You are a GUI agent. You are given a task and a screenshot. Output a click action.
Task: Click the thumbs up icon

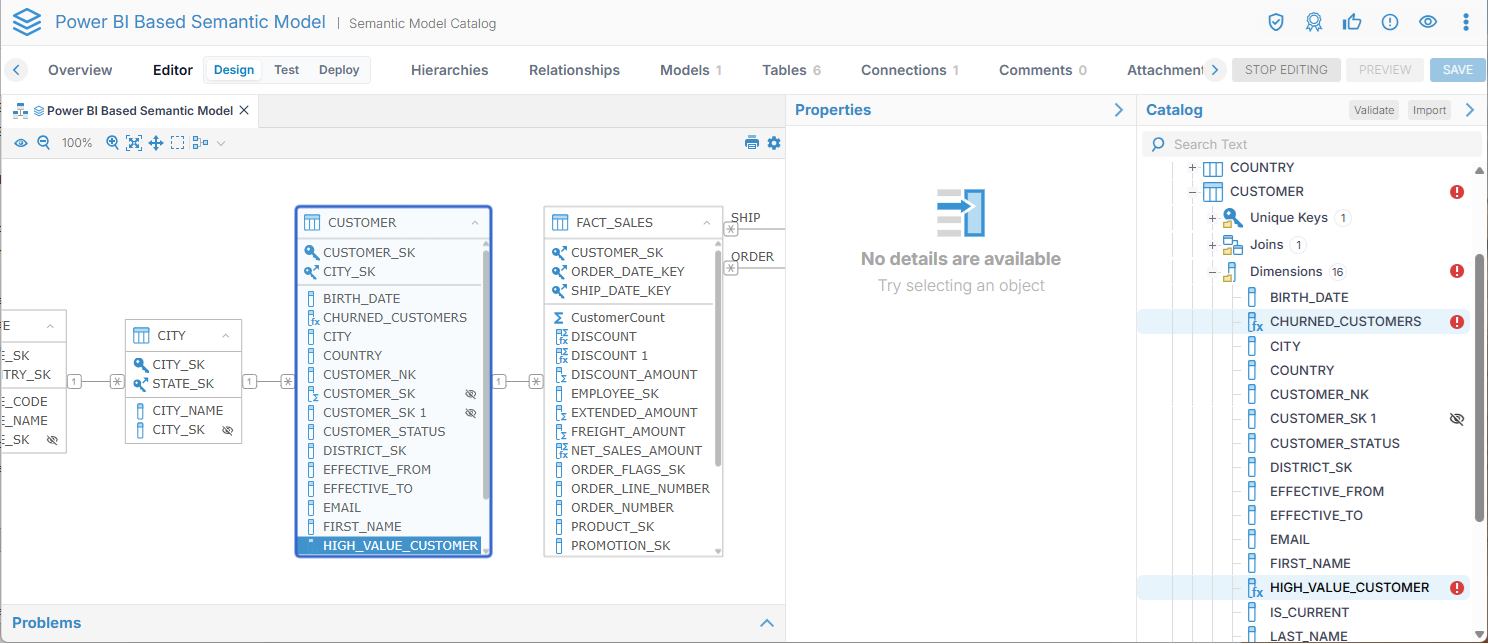click(1352, 22)
